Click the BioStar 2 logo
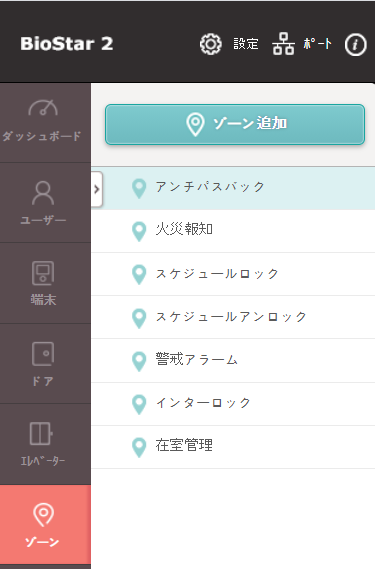Screen dimensions: 375x569 coord(67,44)
